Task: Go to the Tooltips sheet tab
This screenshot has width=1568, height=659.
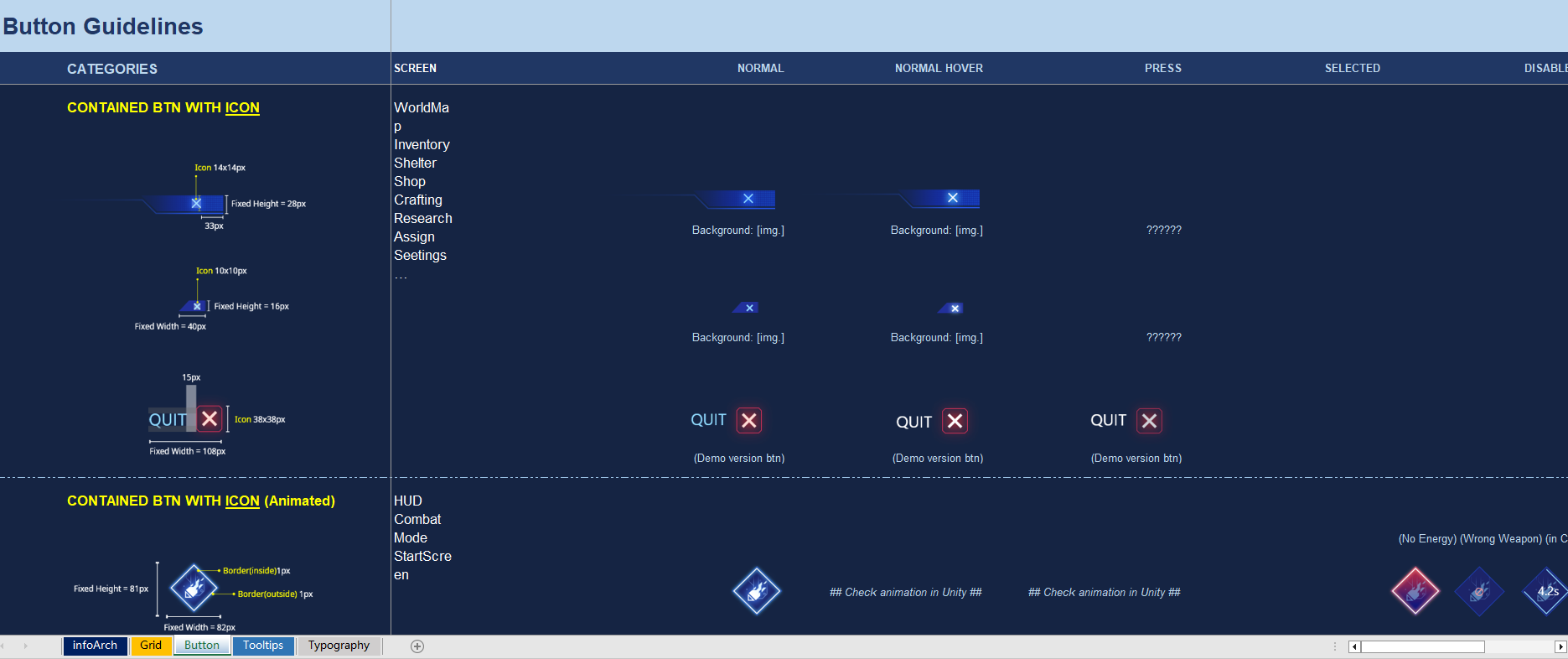Action: (x=263, y=646)
